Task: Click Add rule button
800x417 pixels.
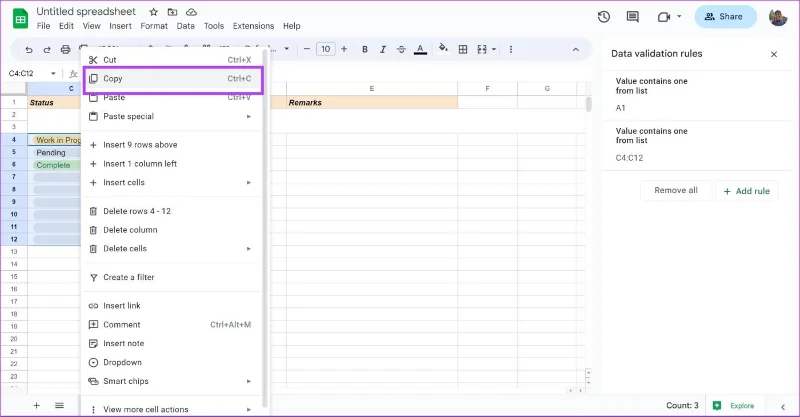Action: (x=746, y=191)
